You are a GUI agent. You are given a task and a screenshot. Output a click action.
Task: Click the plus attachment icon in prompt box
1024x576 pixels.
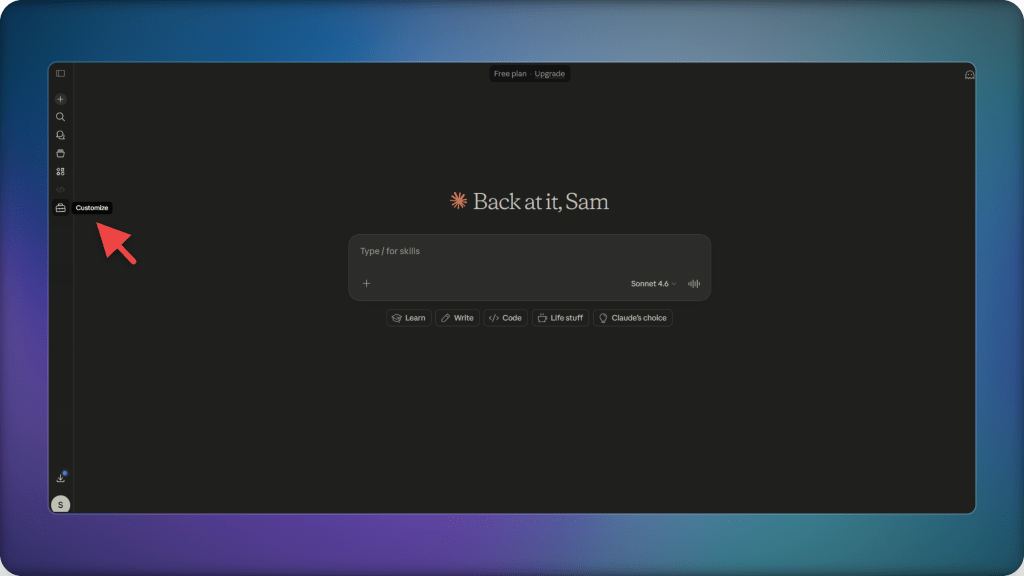tap(366, 283)
